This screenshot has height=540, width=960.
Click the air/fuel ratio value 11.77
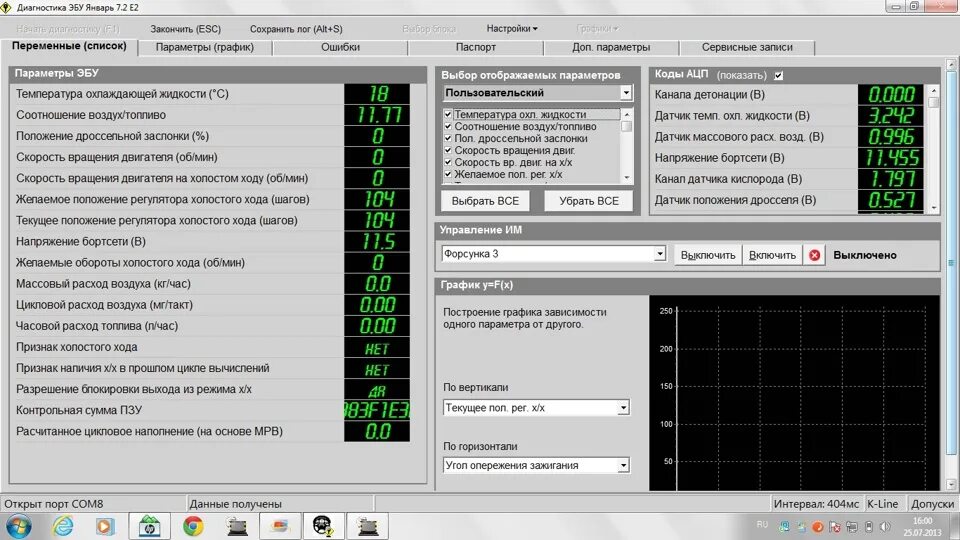[377, 115]
